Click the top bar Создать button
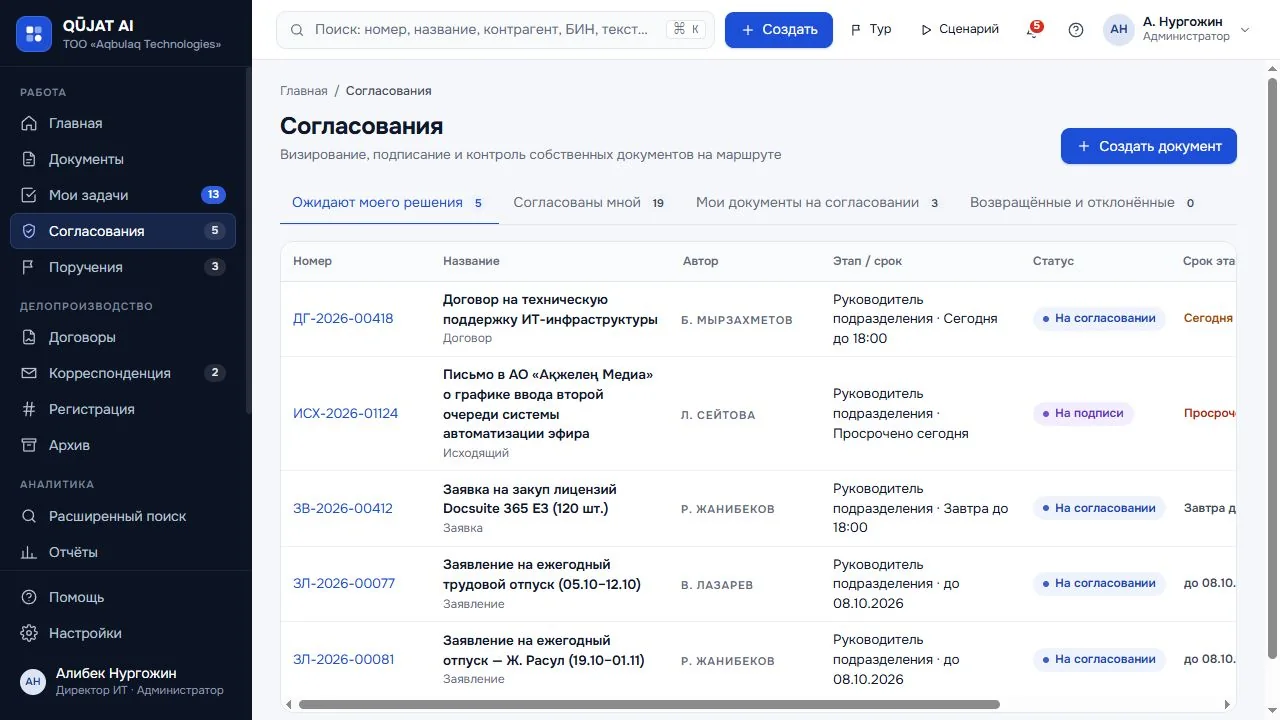The width and height of the screenshot is (1280, 720). coord(779,30)
